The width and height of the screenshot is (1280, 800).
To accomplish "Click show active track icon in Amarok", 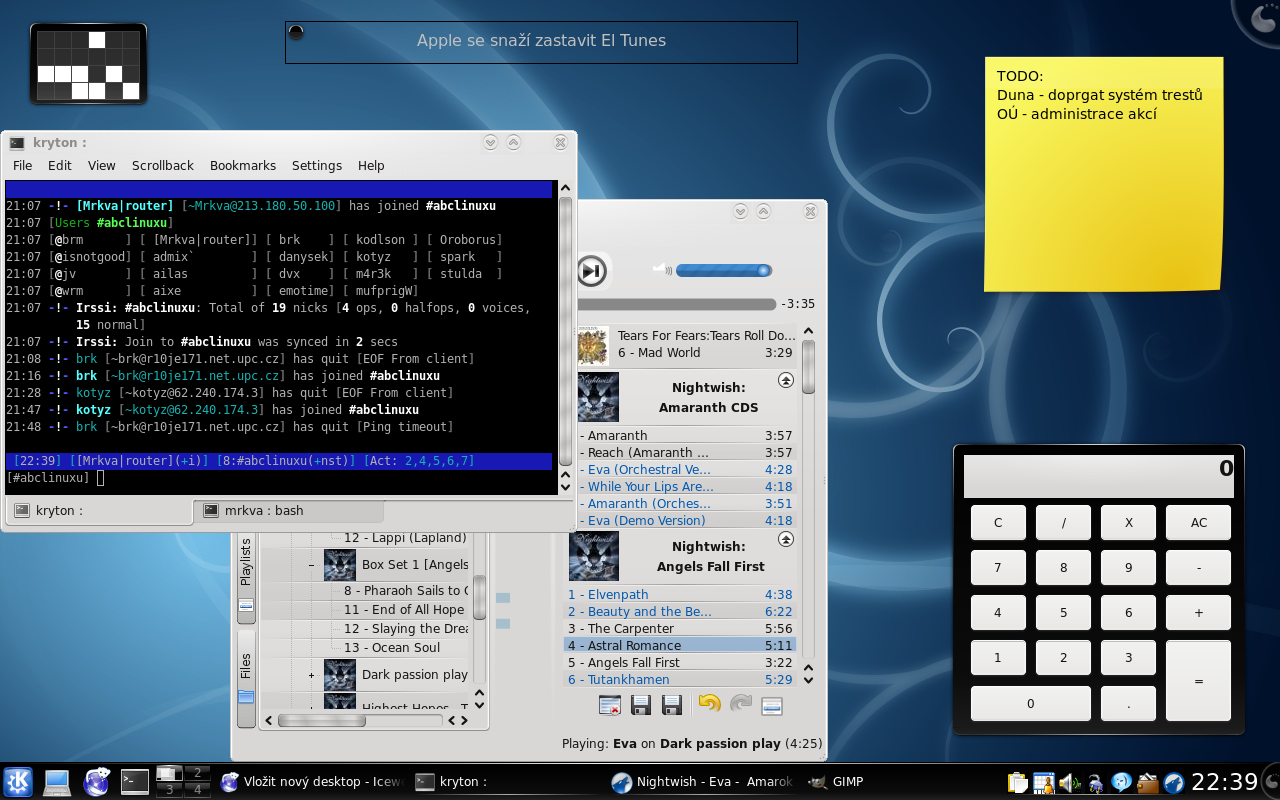I will coord(771,706).
